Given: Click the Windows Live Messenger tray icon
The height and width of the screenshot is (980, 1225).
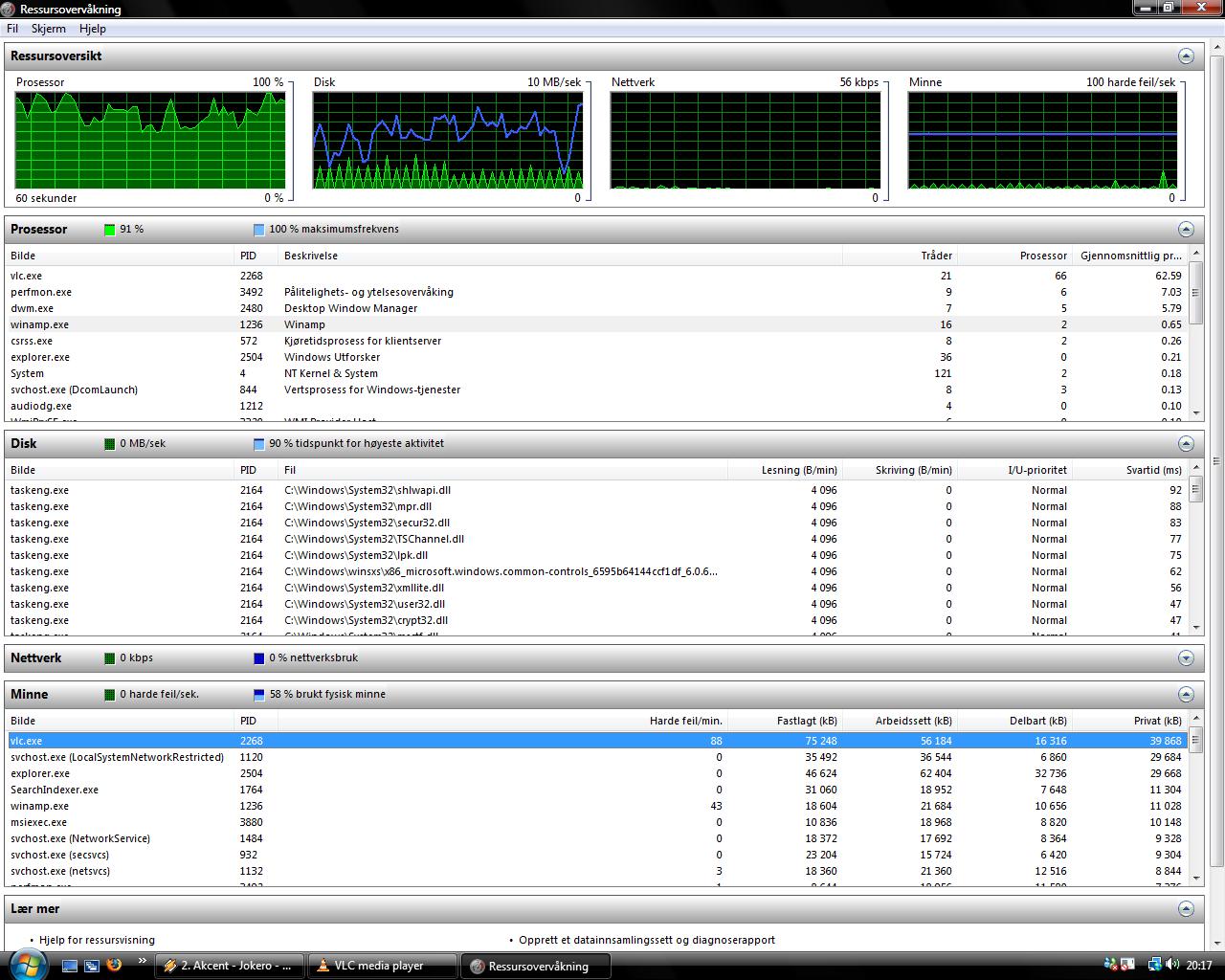Looking at the screenshot, I should 1110,966.
